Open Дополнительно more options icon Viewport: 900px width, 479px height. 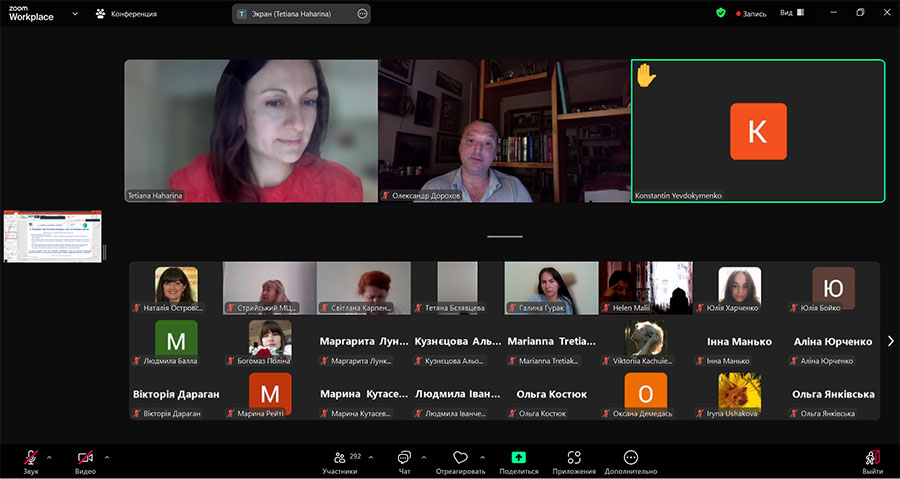pos(631,457)
